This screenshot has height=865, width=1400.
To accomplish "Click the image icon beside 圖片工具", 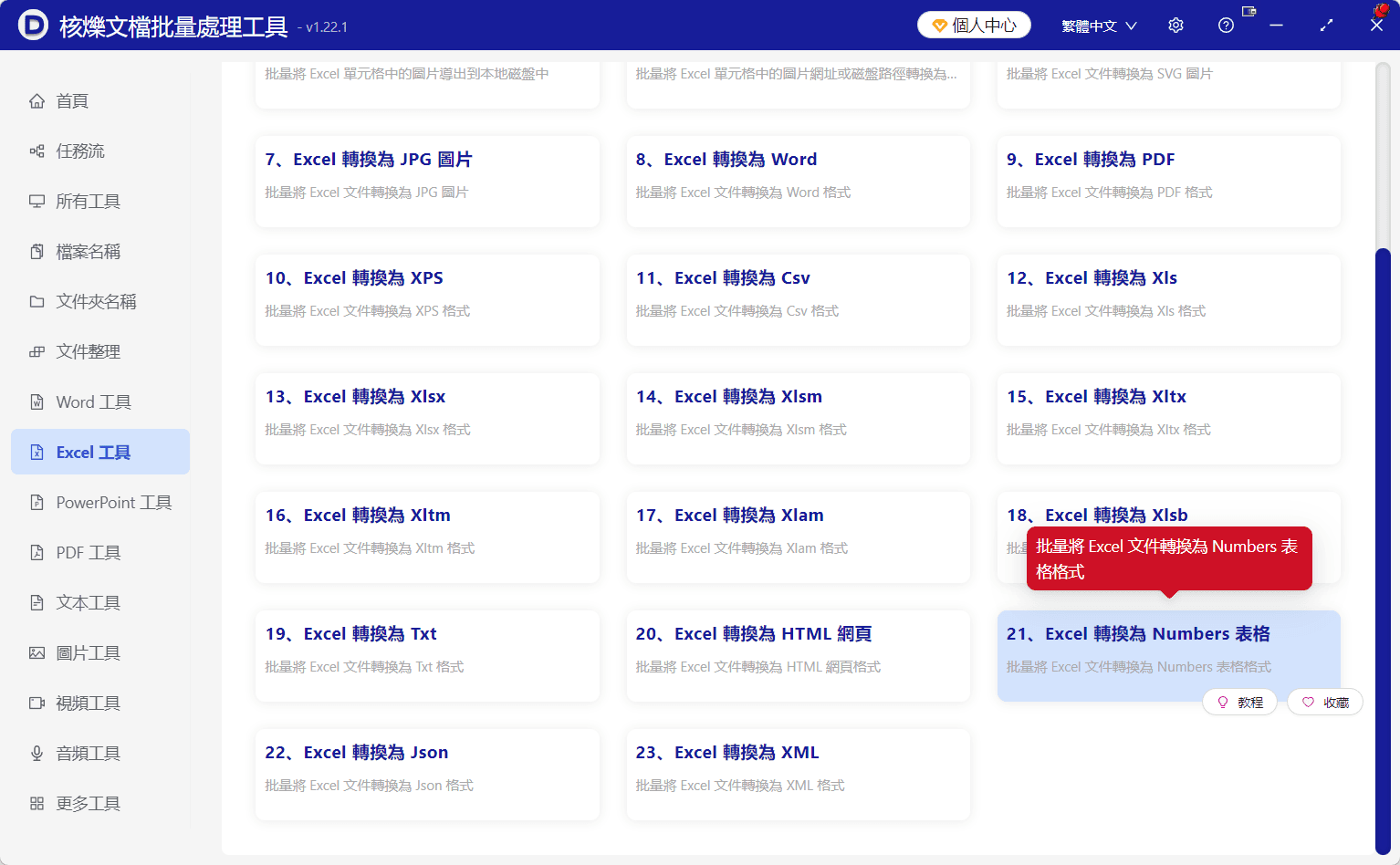I will tap(37, 653).
